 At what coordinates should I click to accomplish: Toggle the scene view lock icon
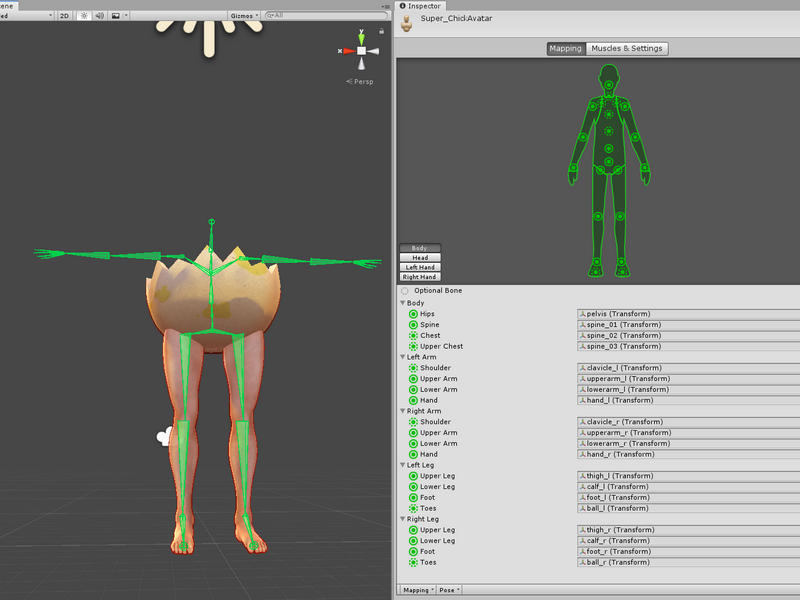(381, 31)
